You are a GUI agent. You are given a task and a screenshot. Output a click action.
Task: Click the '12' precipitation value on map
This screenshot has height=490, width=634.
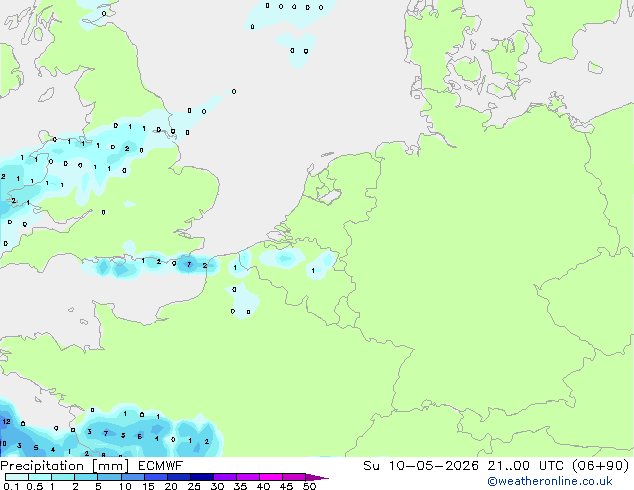(x=6, y=422)
